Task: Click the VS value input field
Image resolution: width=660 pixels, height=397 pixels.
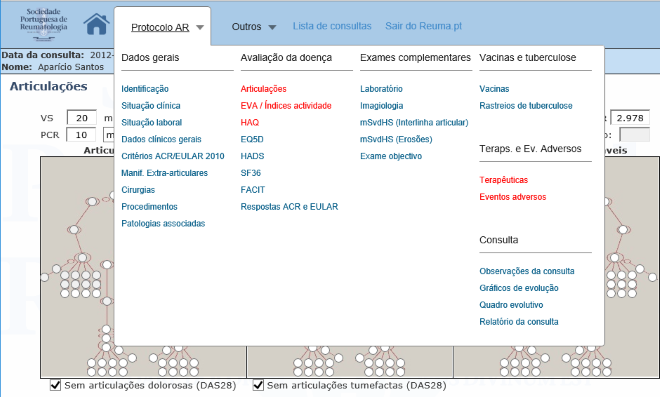Action: pyautogui.click(x=82, y=118)
